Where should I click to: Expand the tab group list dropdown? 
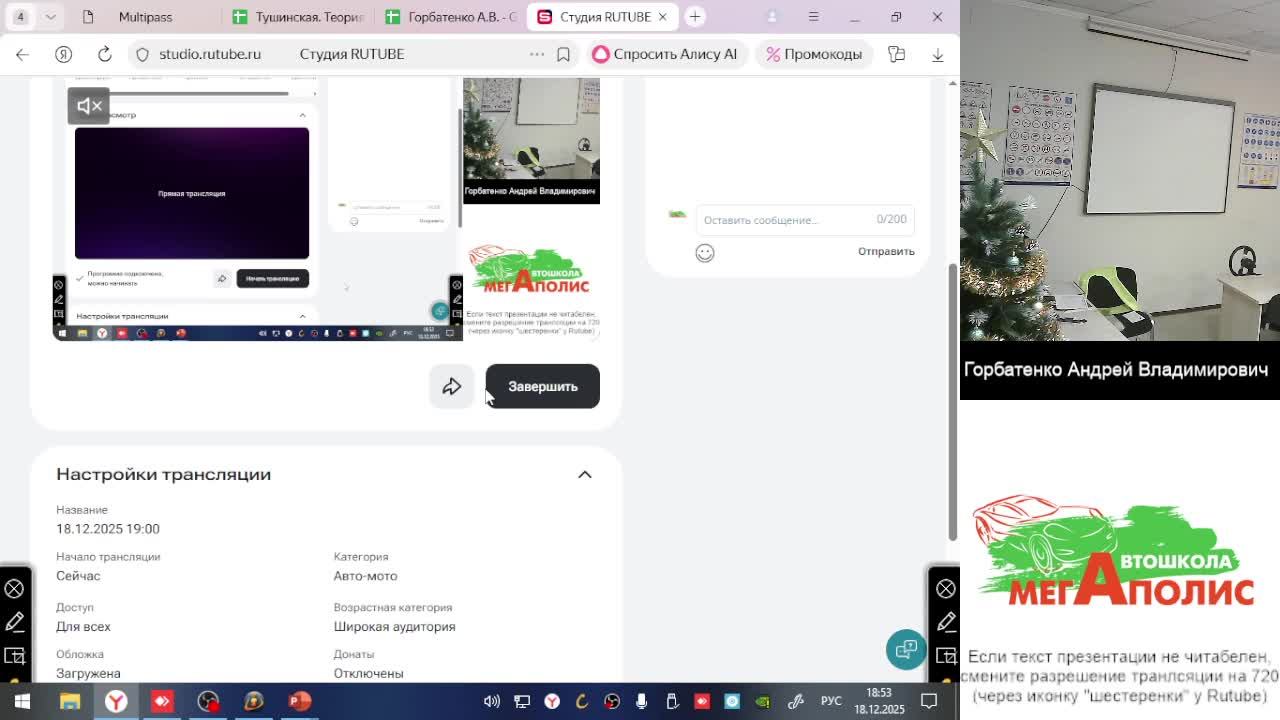click(x=51, y=17)
